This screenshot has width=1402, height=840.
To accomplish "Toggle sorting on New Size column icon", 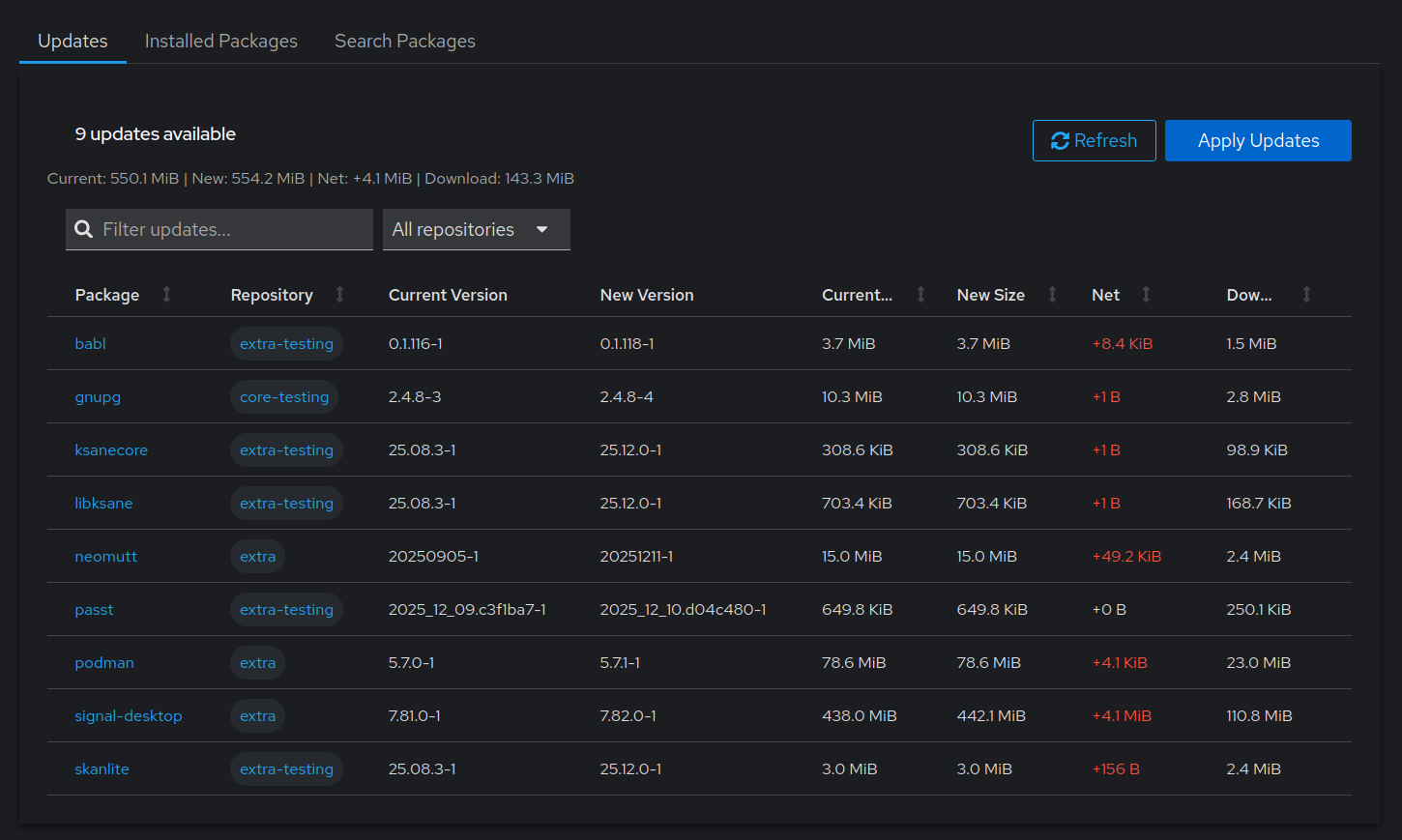I will [x=1052, y=295].
